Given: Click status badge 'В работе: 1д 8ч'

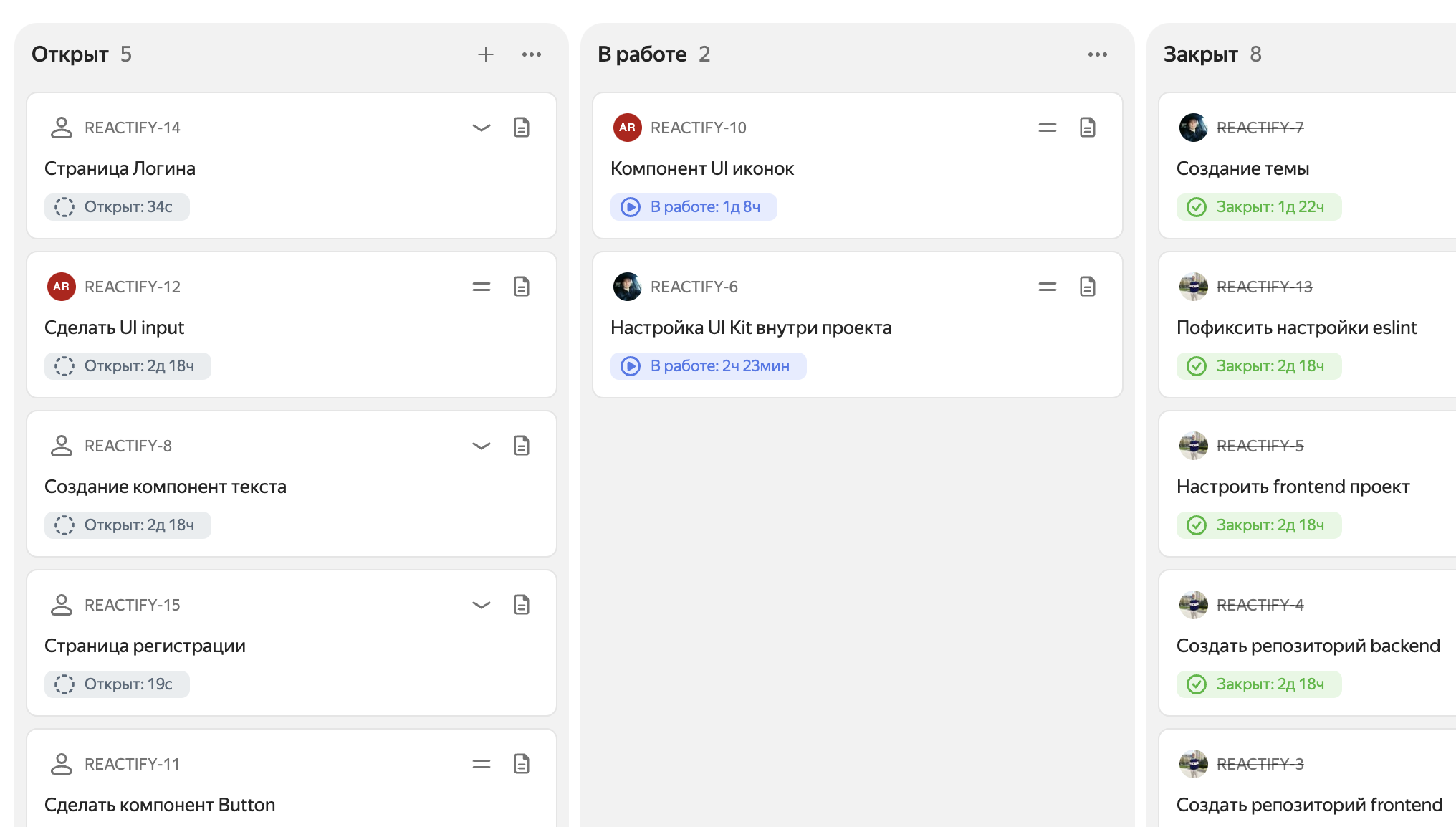Looking at the screenshot, I should tap(694, 207).
